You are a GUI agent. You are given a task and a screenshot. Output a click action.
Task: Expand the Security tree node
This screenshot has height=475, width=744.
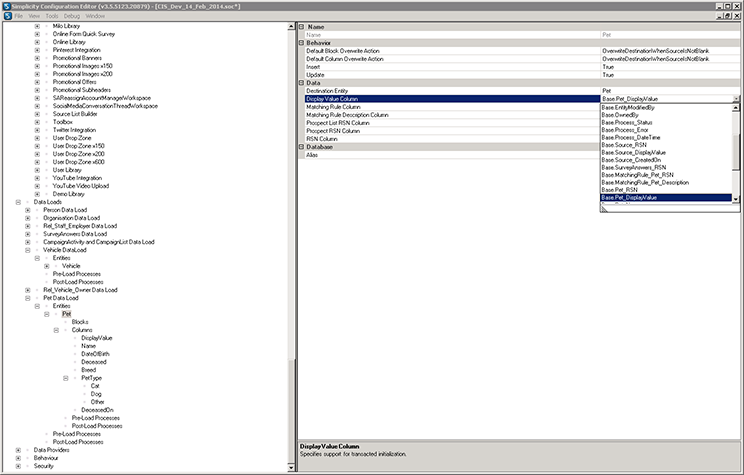point(18,466)
